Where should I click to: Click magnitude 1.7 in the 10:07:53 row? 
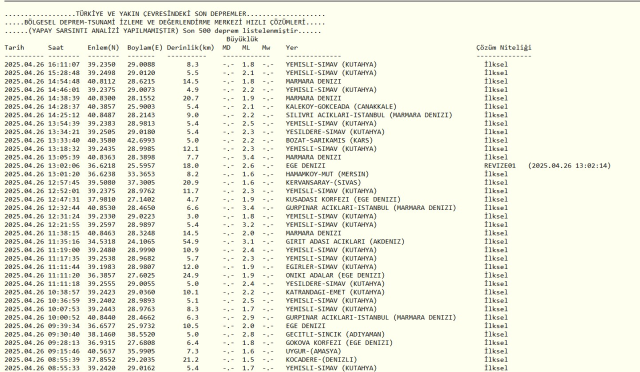pyautogui.click(x=248, y=309)
